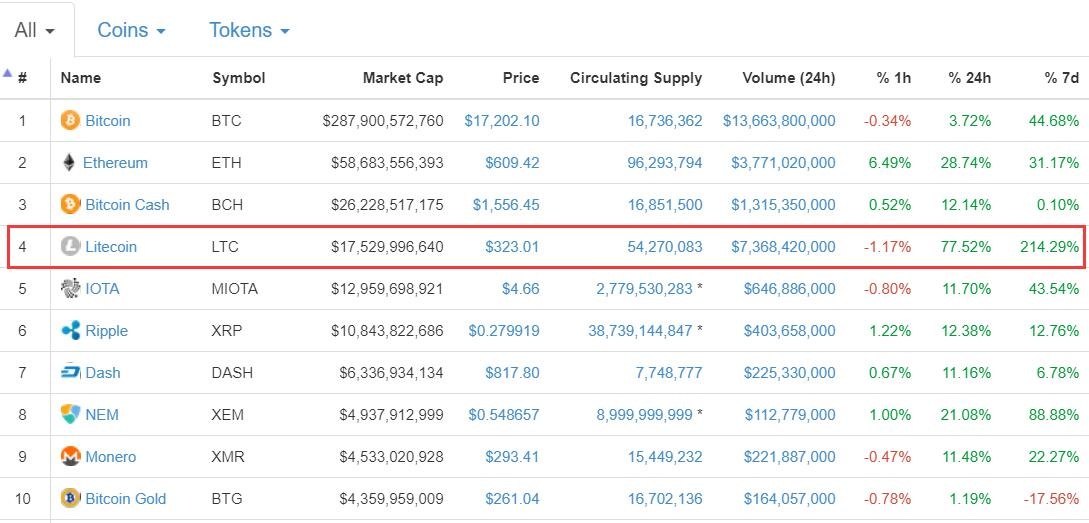Open the All dropdown tab
The image size is (1089, 523).
[x=35, y=31]
